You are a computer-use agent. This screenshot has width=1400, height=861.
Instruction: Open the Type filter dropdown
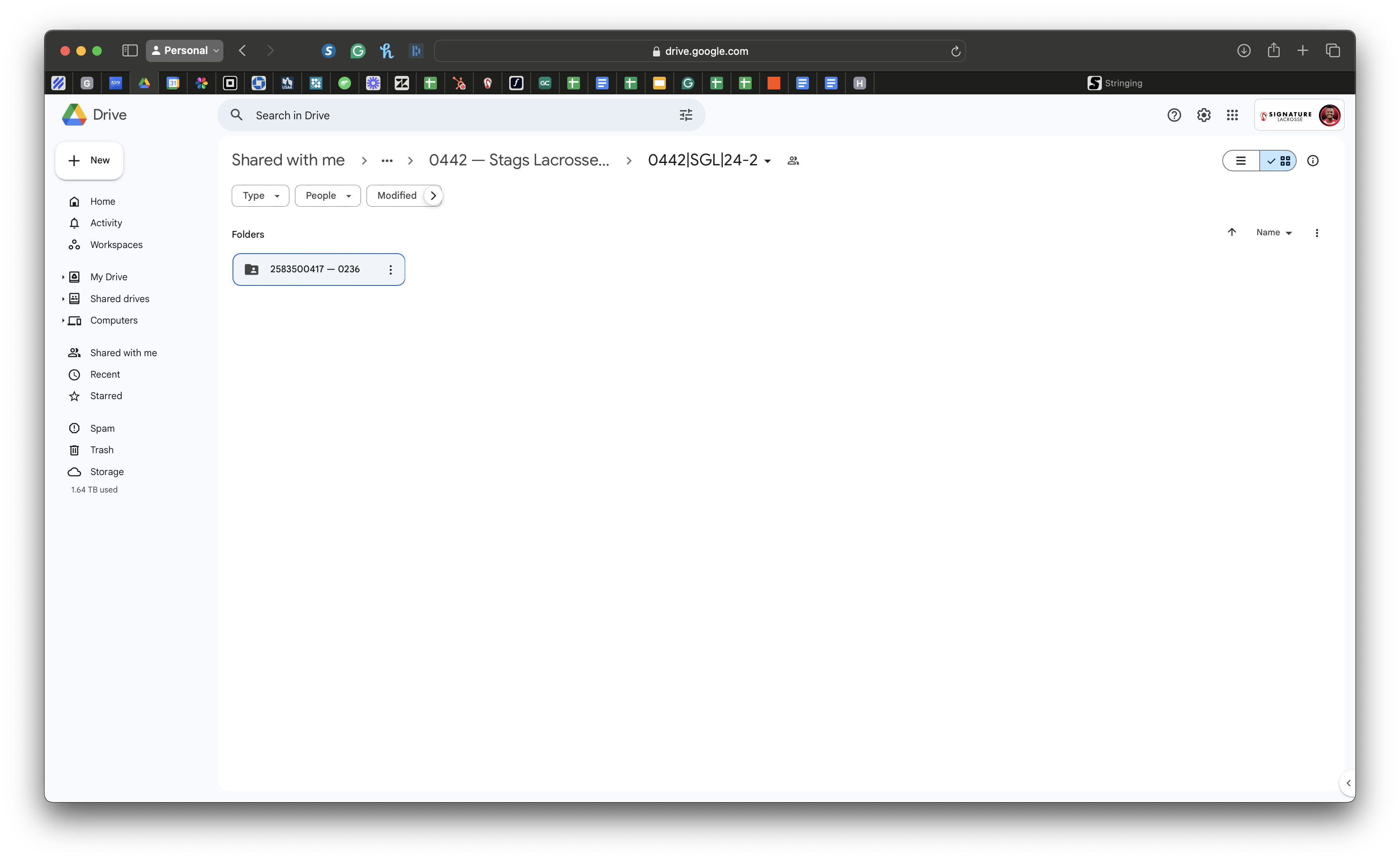coord(260,196)
